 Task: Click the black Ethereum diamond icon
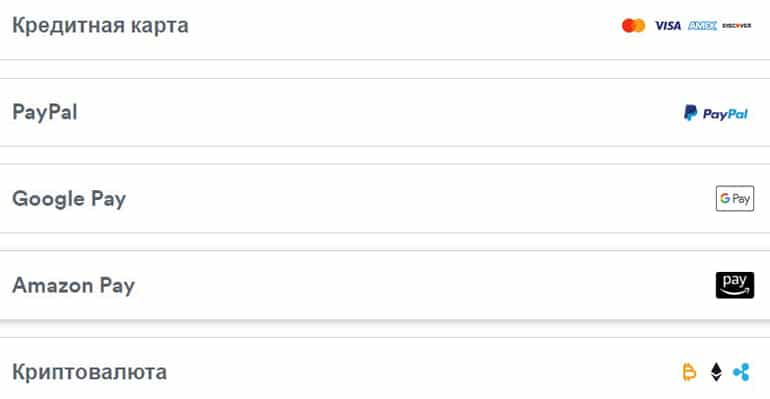click(716, 372)
